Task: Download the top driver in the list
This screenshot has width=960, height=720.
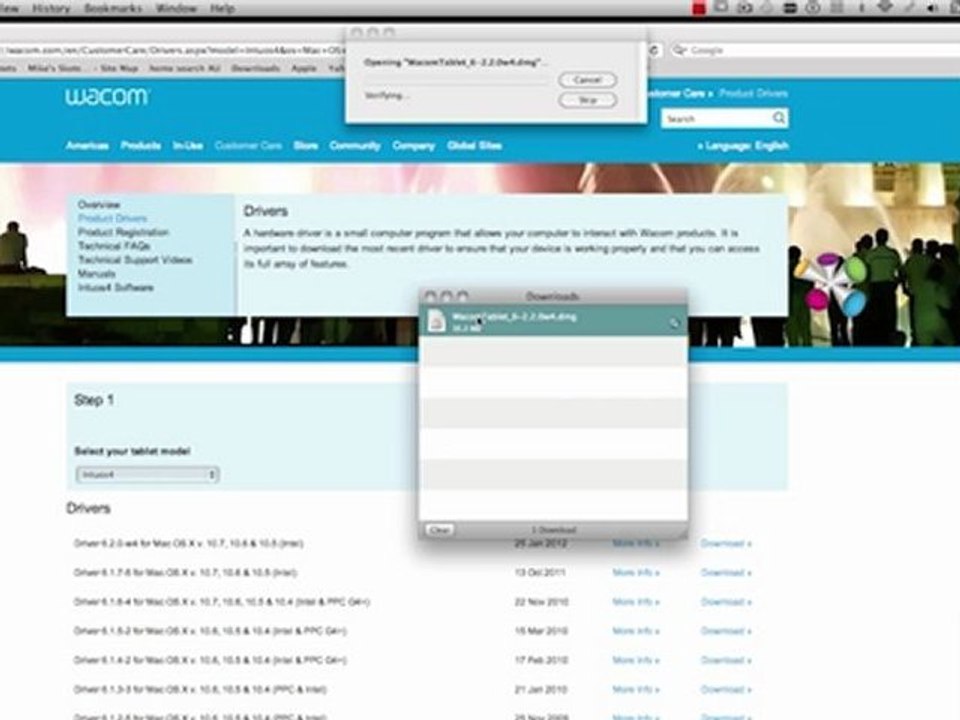Action: pos(726,543)
